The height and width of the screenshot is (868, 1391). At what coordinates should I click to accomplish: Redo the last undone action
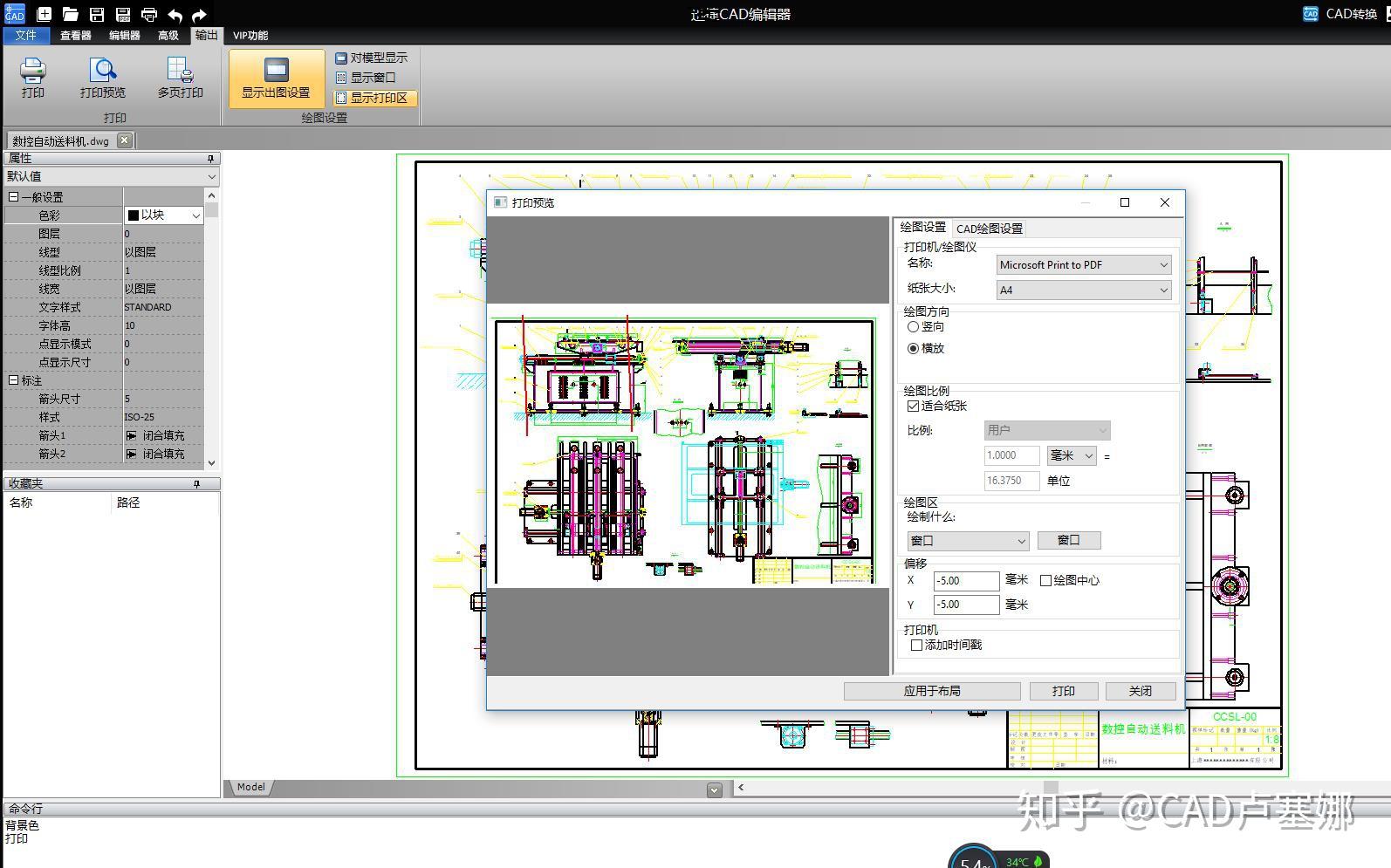199,15
